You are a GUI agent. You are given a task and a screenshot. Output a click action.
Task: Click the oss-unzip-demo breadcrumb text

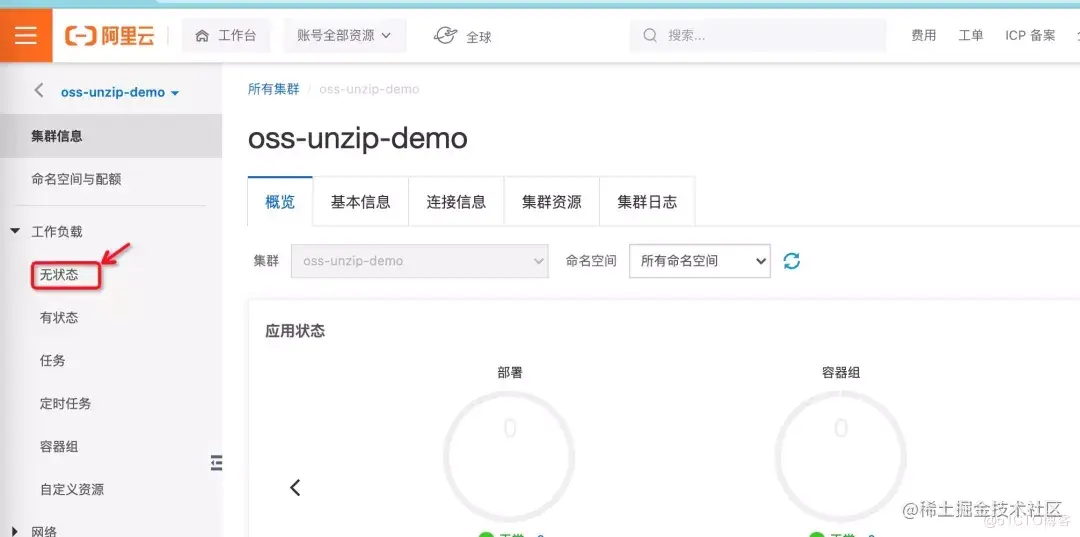pos(369,89)
